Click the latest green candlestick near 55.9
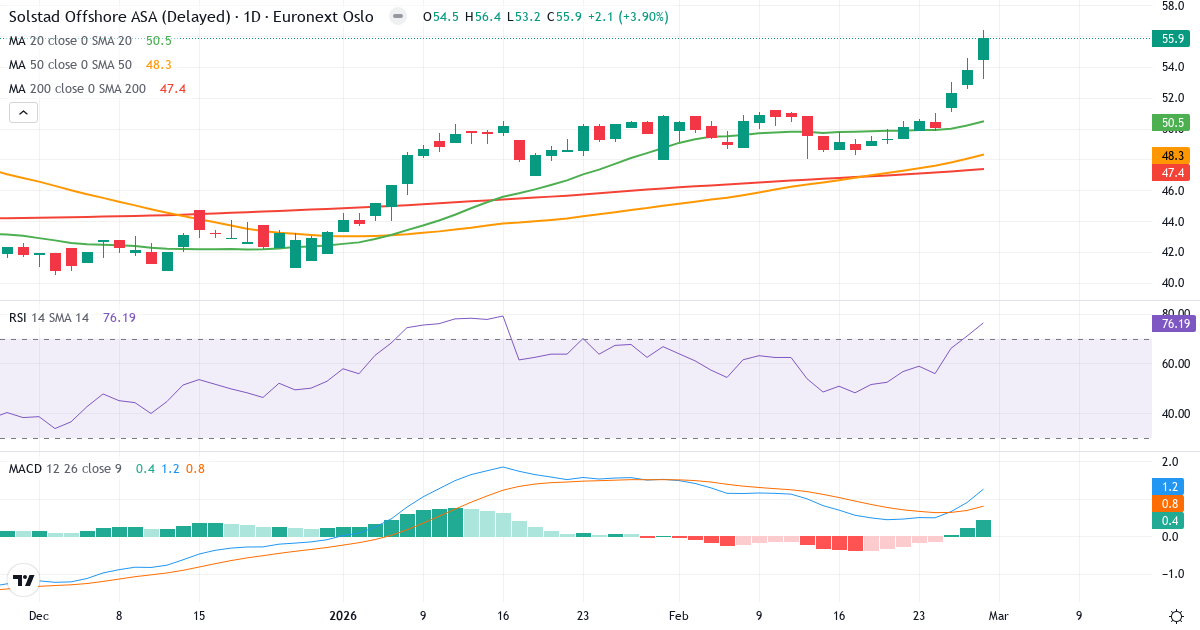 coord(984,49)
